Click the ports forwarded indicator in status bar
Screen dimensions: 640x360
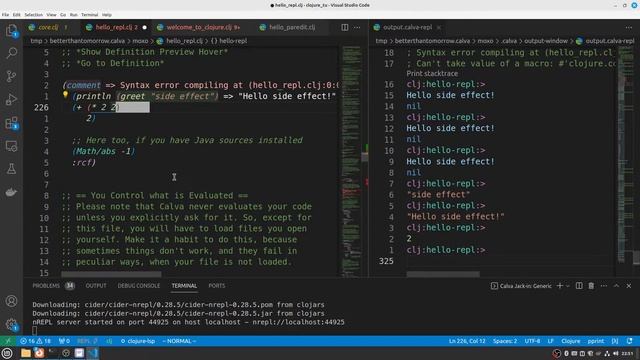(64, 341)
